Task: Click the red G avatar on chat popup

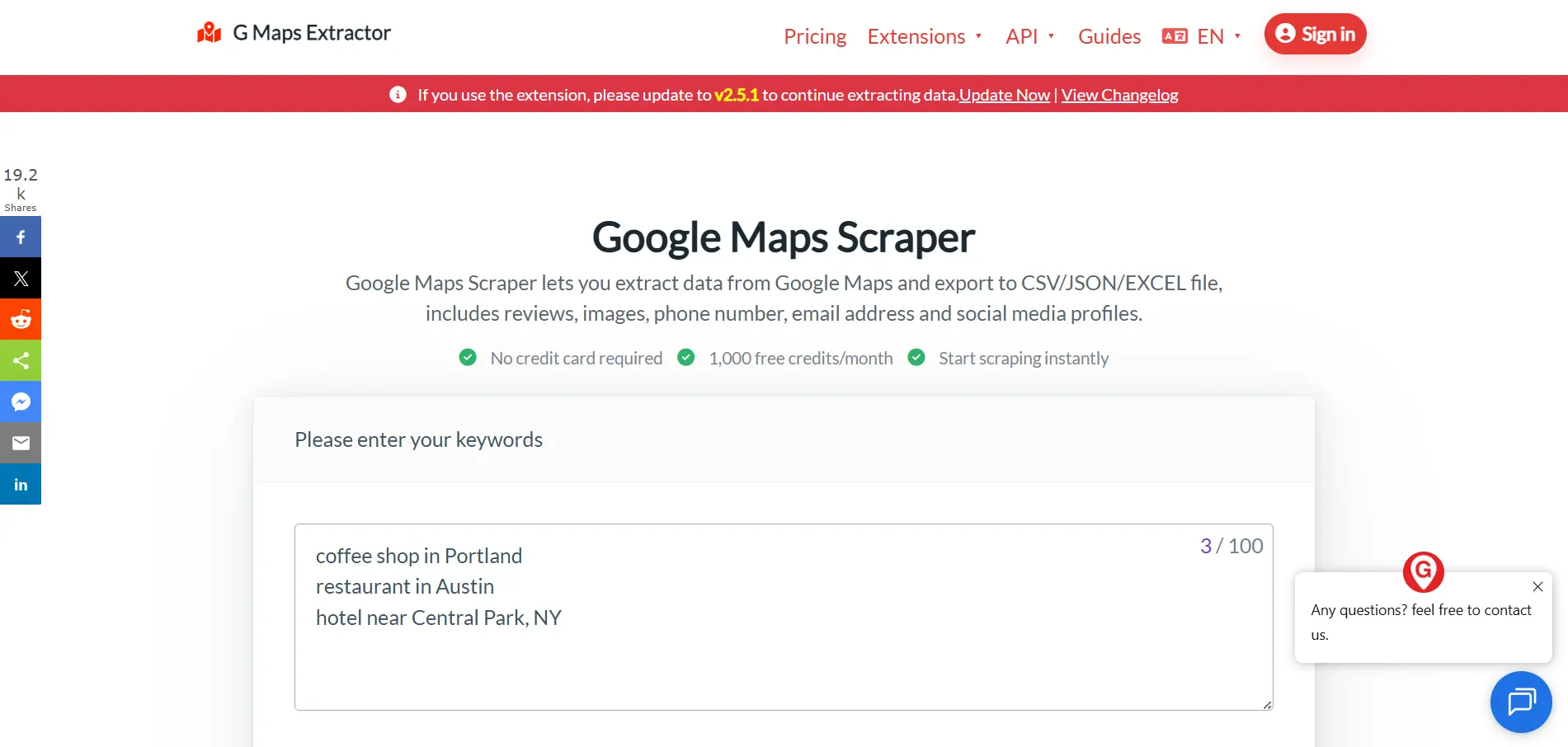Action: click(x=1424, y=572)
